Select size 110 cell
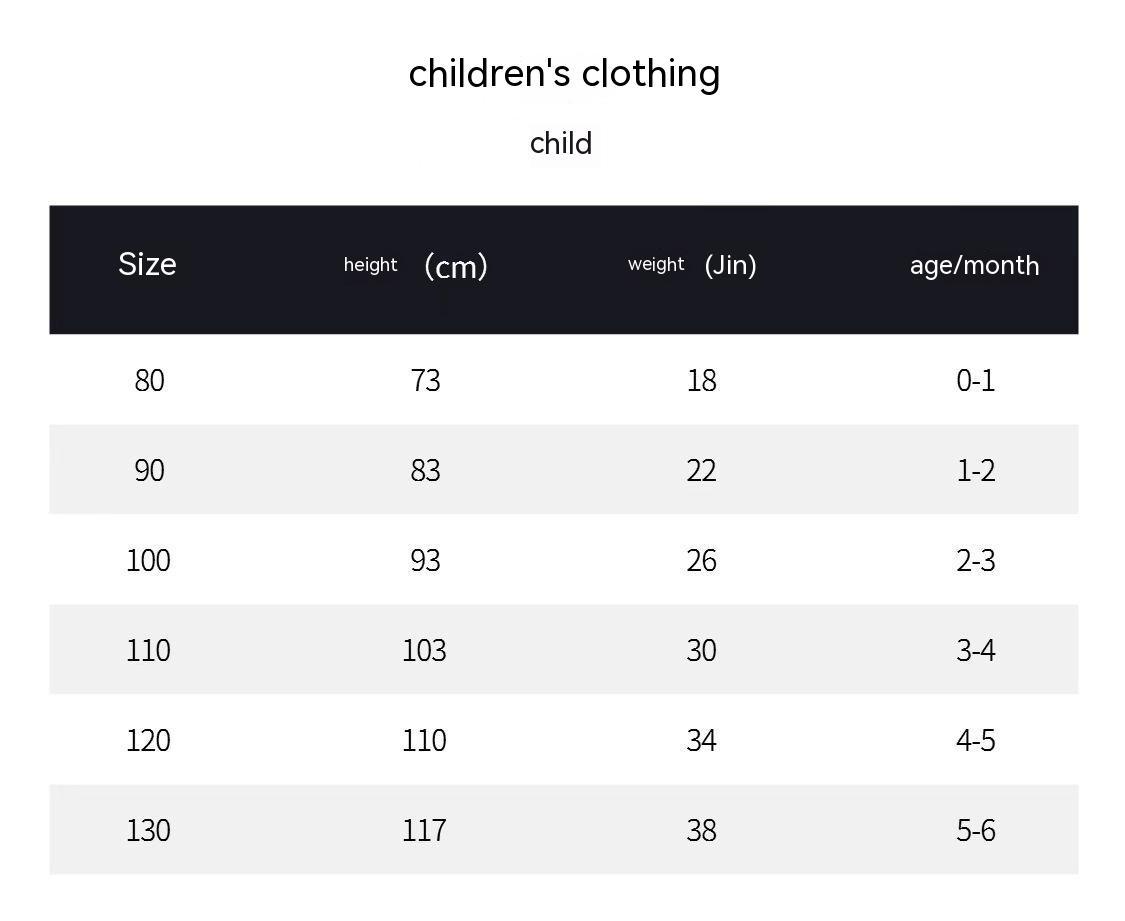Image resolution: width=1125 pixels, height=921 pixels. pos(148,650)
